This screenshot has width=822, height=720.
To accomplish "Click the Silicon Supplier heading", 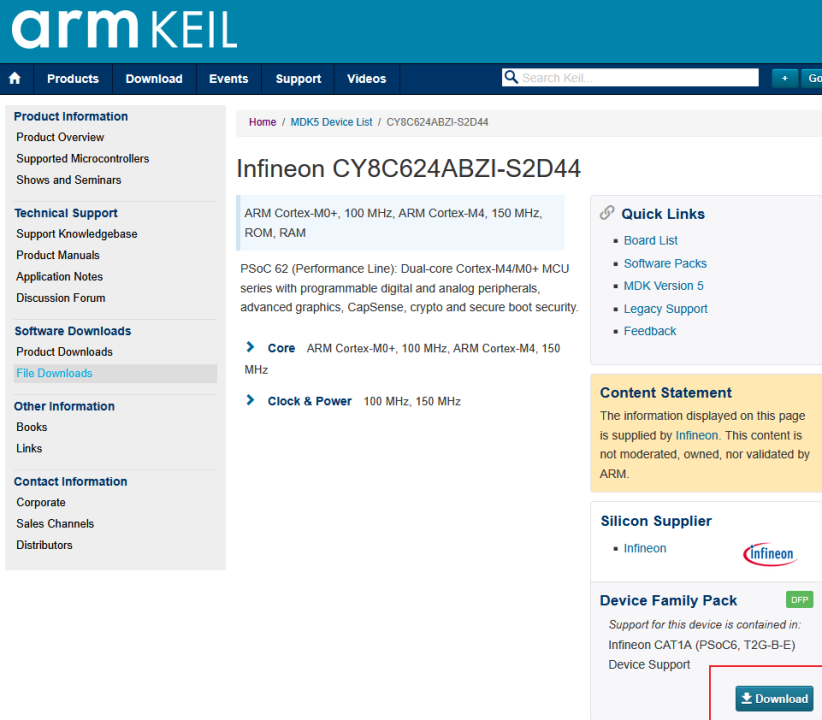I will pyautogui.click(x=656, y=521).
